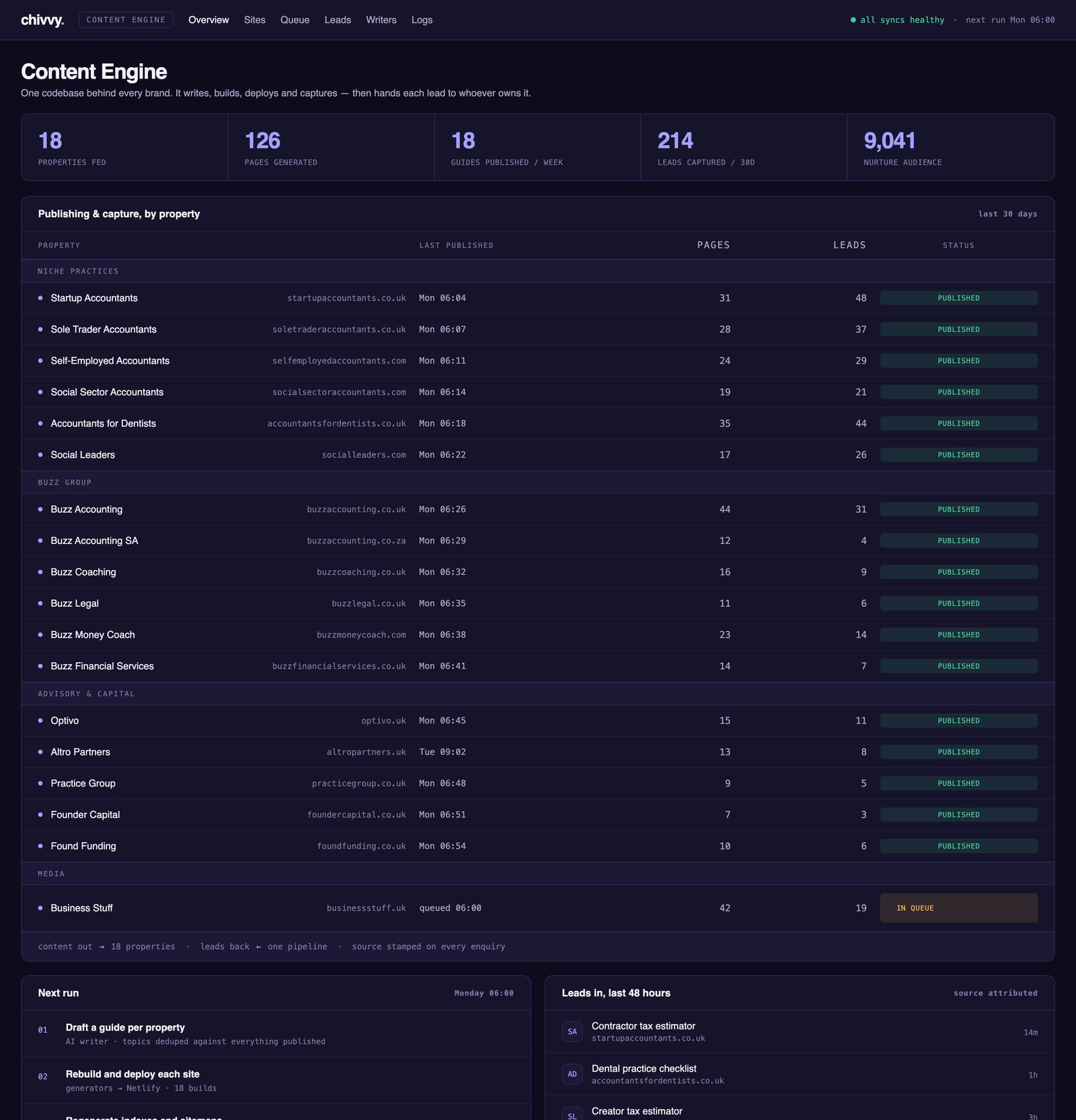Click pages count 44 for Buzz Accounting
The height and width of the screenshot is (1120, 1076).
(724, 510)
